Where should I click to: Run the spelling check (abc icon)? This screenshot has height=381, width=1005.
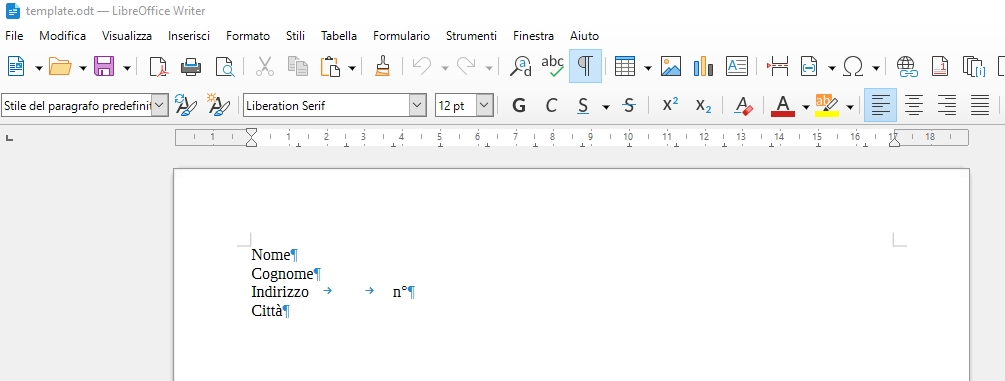552,66
